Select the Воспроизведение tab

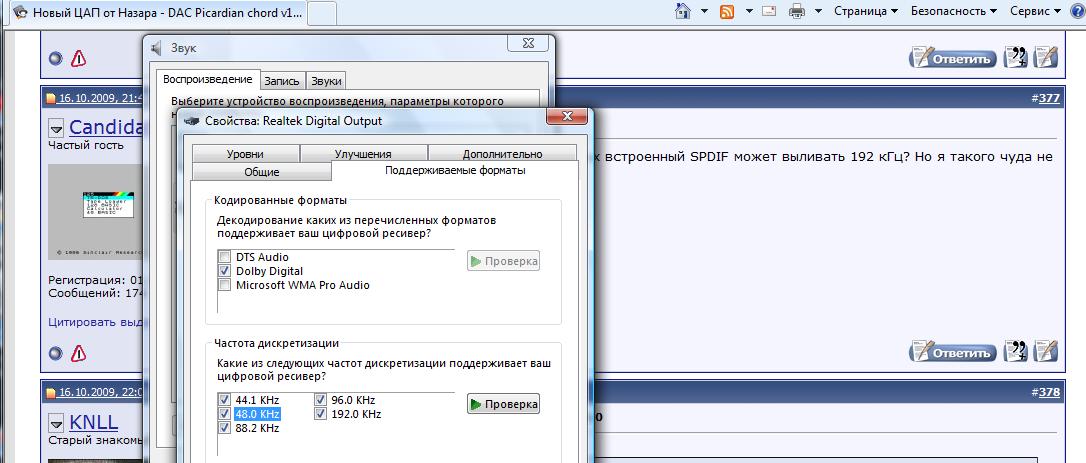(x=208, y=80)
